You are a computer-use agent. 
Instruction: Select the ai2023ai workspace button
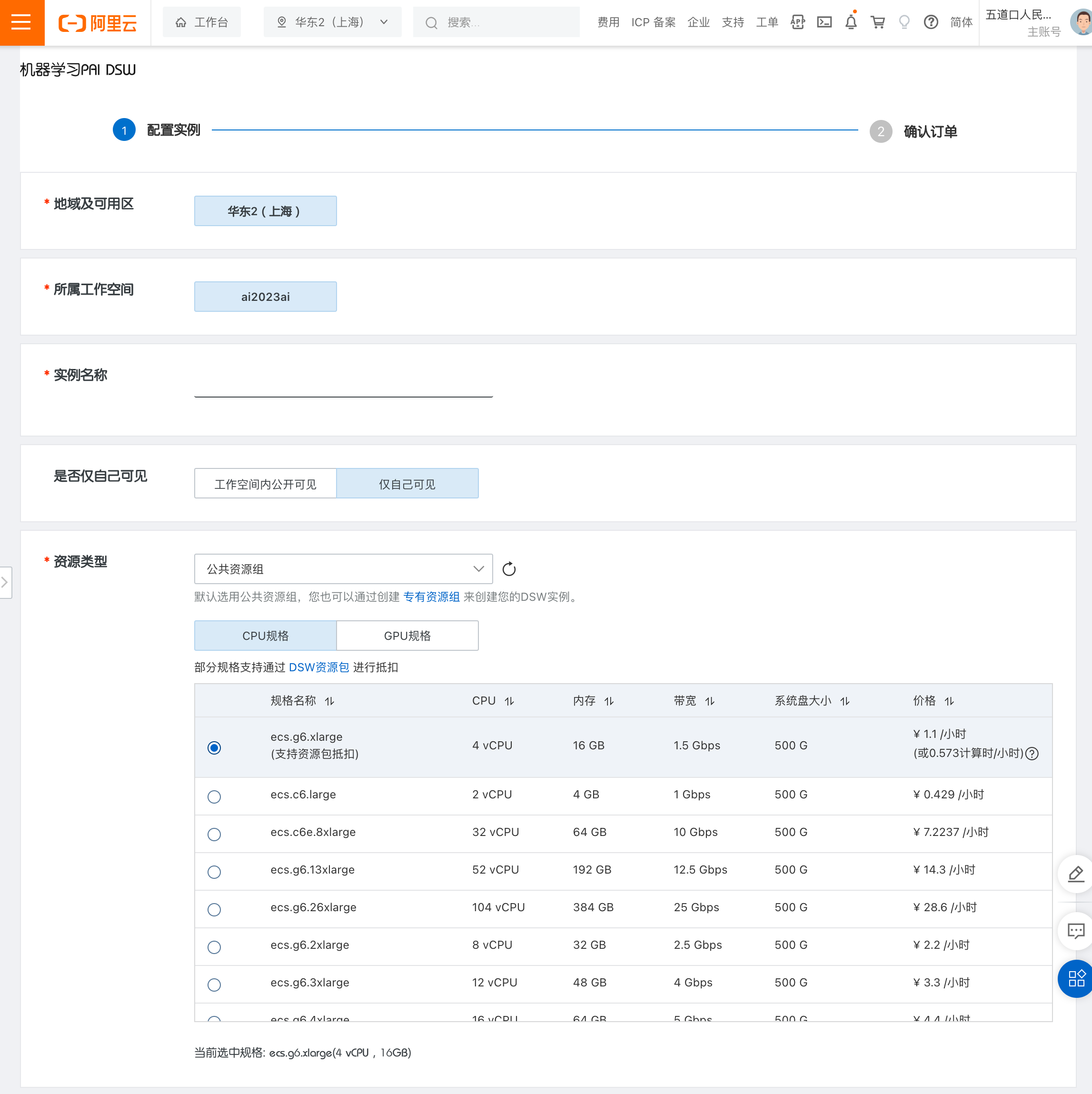point(265,297)
